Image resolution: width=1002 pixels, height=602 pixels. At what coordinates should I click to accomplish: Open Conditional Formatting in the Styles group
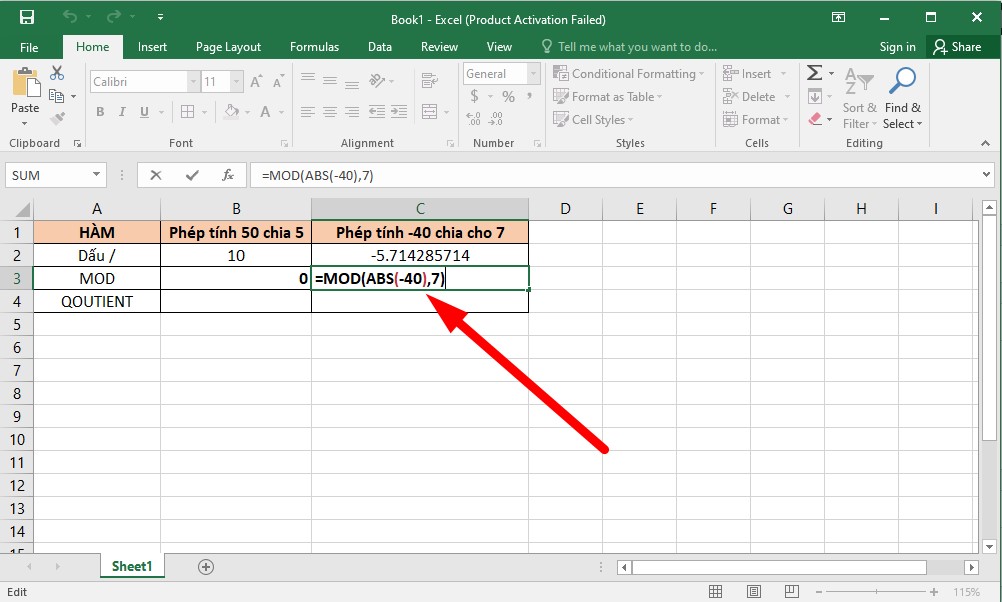pyautogui.click(x=628, y=73)
